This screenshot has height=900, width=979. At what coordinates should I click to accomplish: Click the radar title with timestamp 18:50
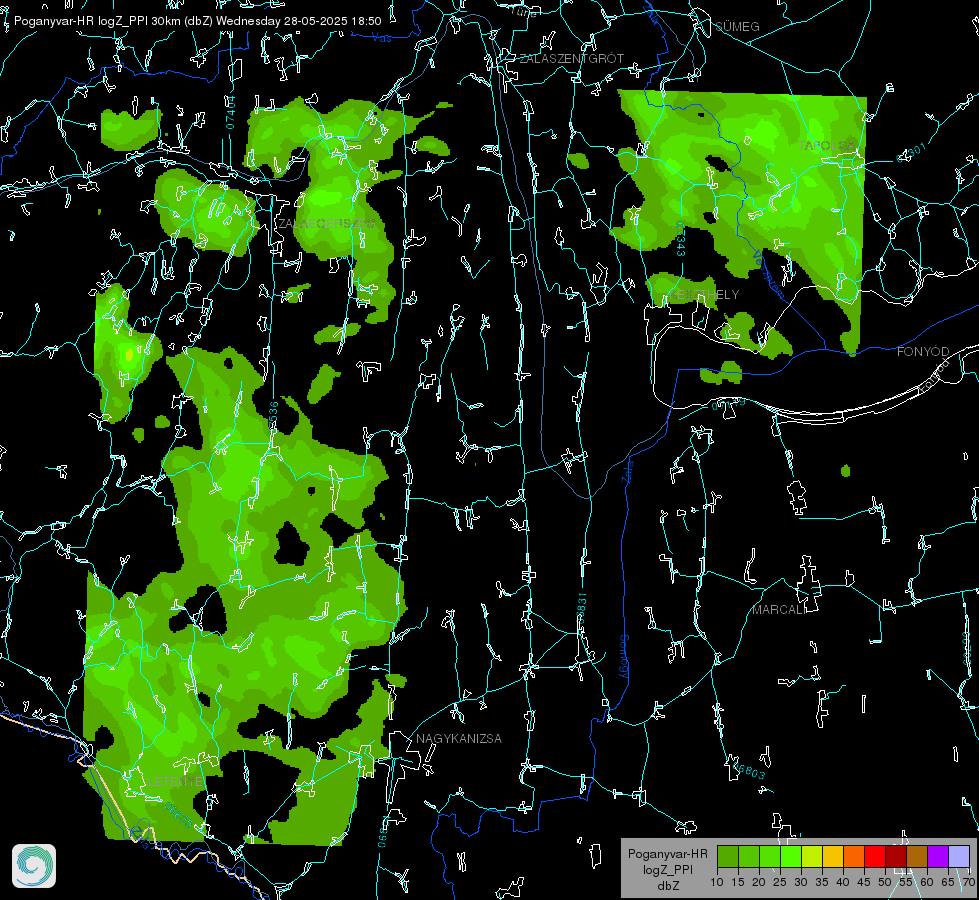(197, 21)
